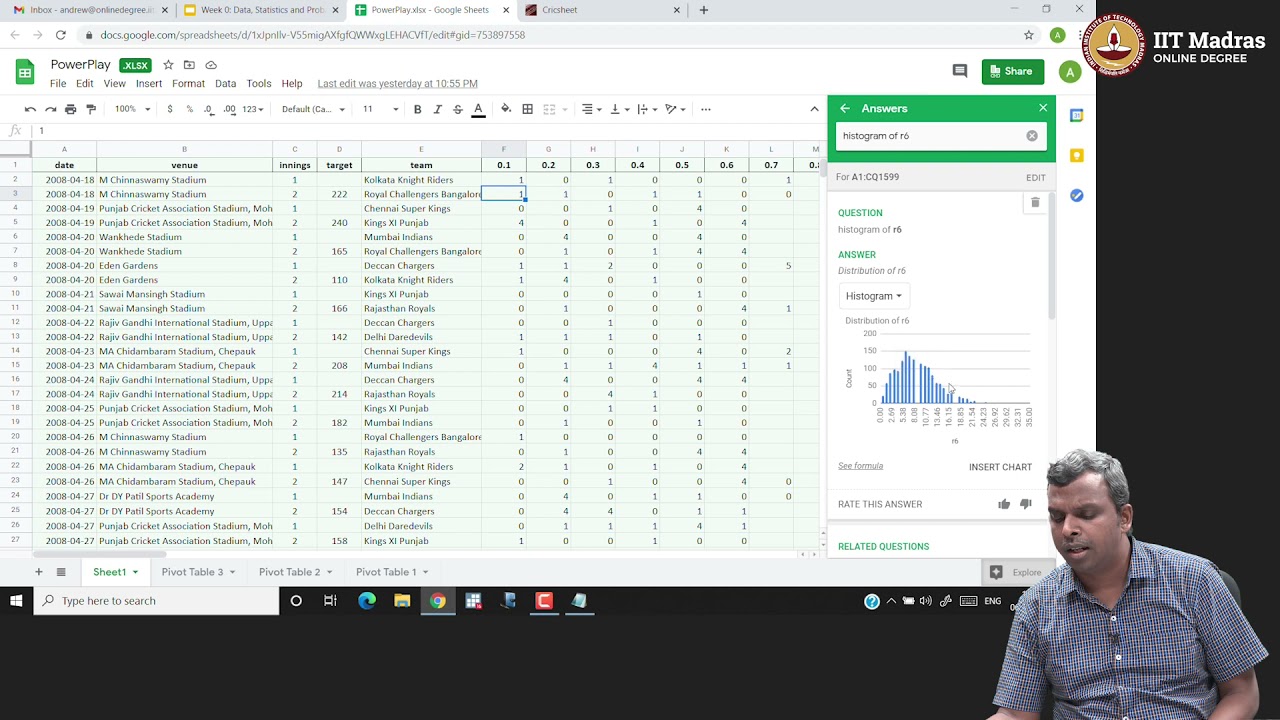This screenshot has width=1280, height=720.
Task: Close the Answers side panel
Action: pos(1043,108)
